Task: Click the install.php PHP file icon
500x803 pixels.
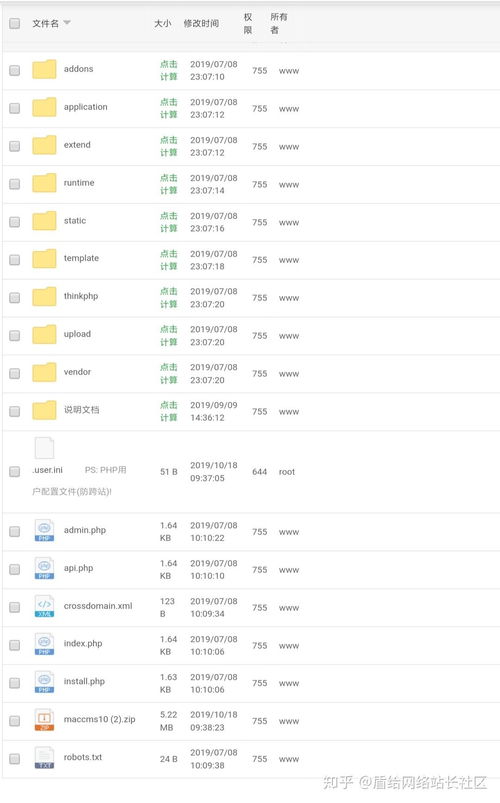Action: click(44, 682)
